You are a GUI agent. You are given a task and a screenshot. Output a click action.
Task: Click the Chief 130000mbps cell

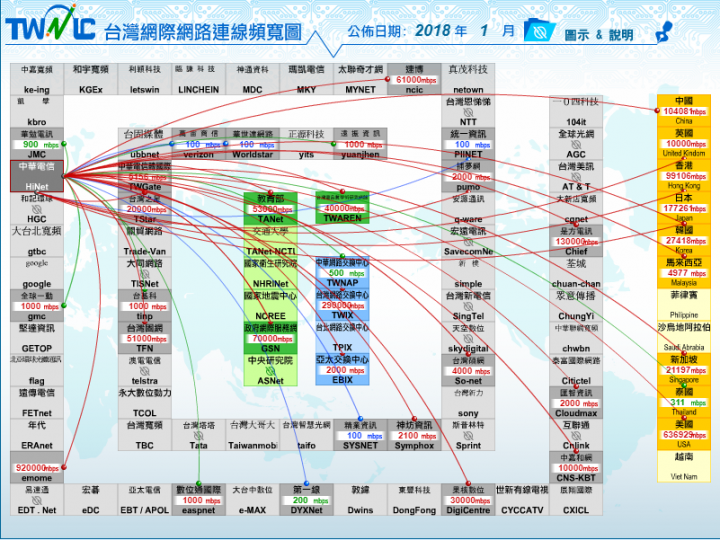point(576,241)
